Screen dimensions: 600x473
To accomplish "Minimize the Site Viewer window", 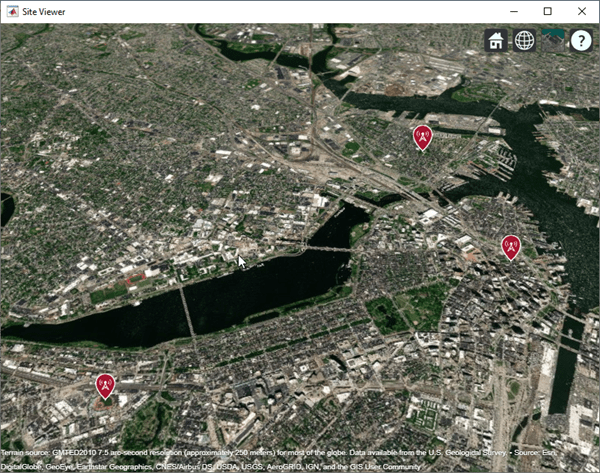I will pos(514,11).
